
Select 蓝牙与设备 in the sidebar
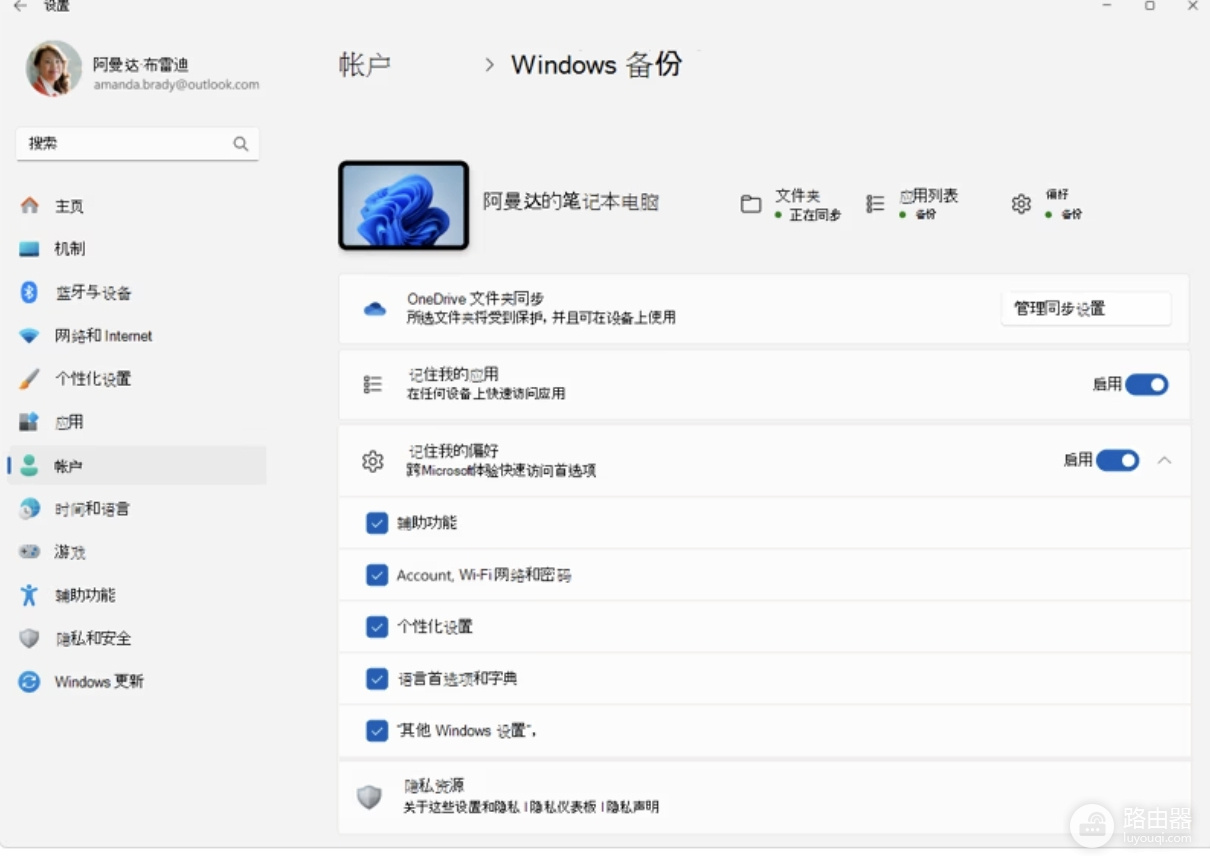pyautogui.click(x=93, y=293)
